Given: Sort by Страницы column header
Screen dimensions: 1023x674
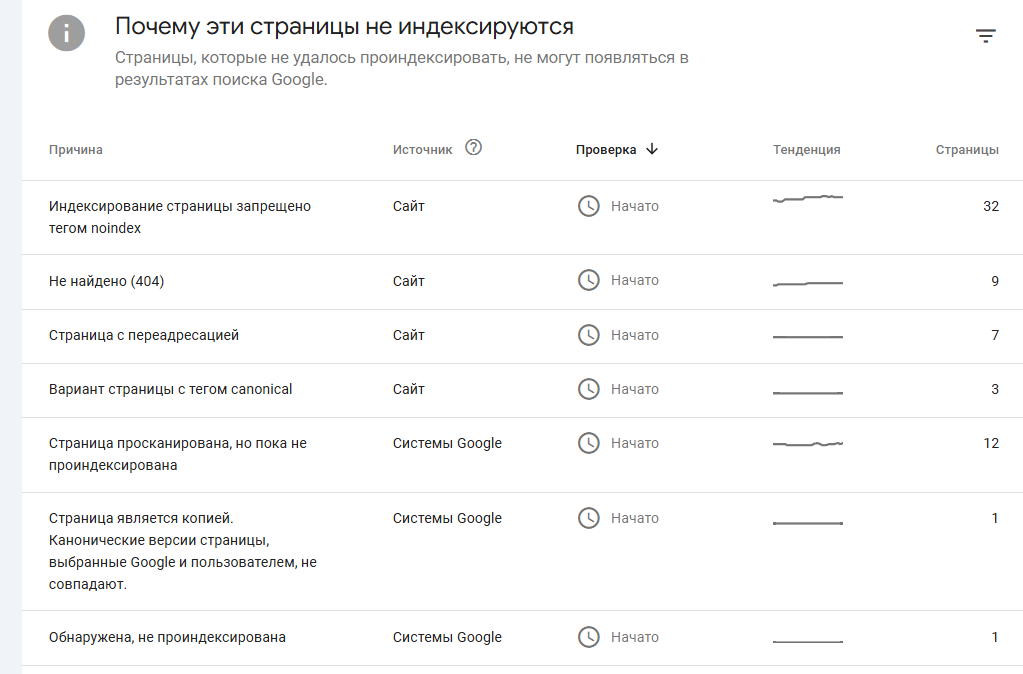Looking at the screenshot, I should [967, 149].
